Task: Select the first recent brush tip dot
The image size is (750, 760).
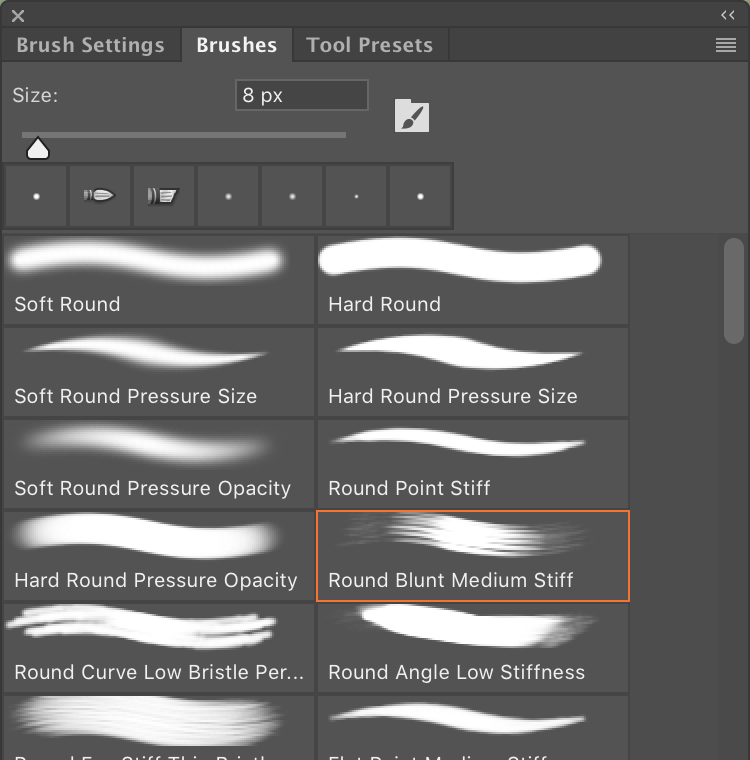Action: [x=36, y=196]
